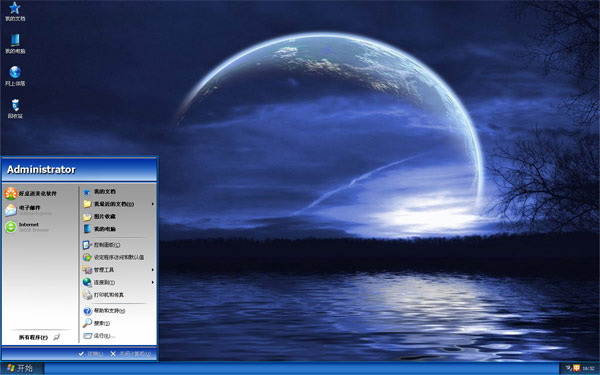This screenshot has height=375, width=600.
Task: Expand the 连接到 submenu arrow
Action: pos(152,282)
